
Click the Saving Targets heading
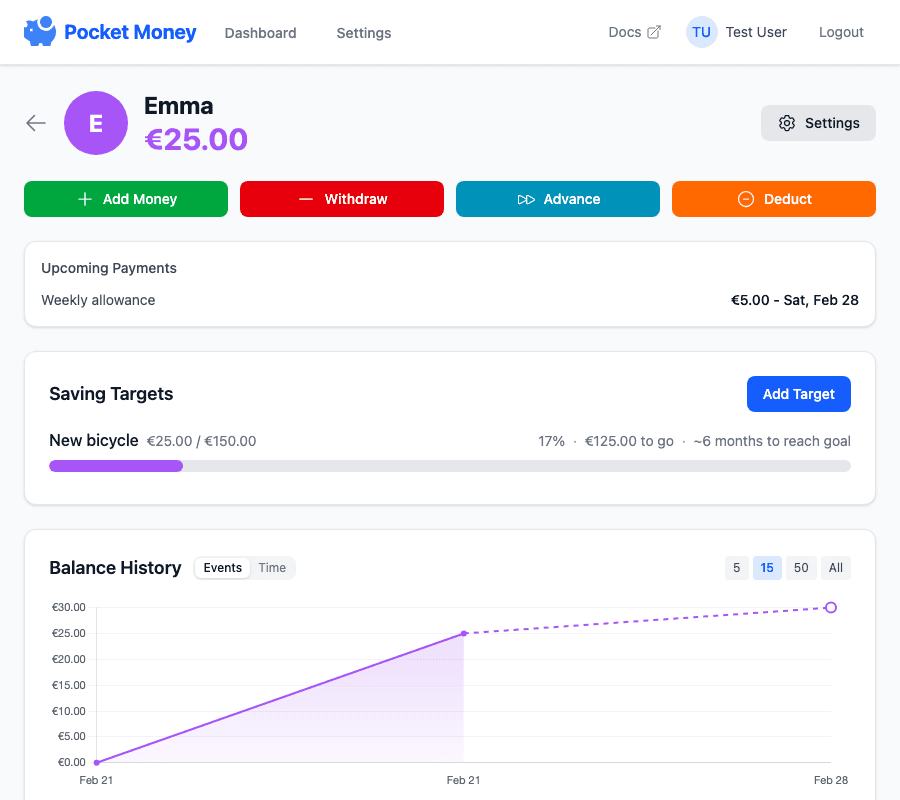(111, 394)
